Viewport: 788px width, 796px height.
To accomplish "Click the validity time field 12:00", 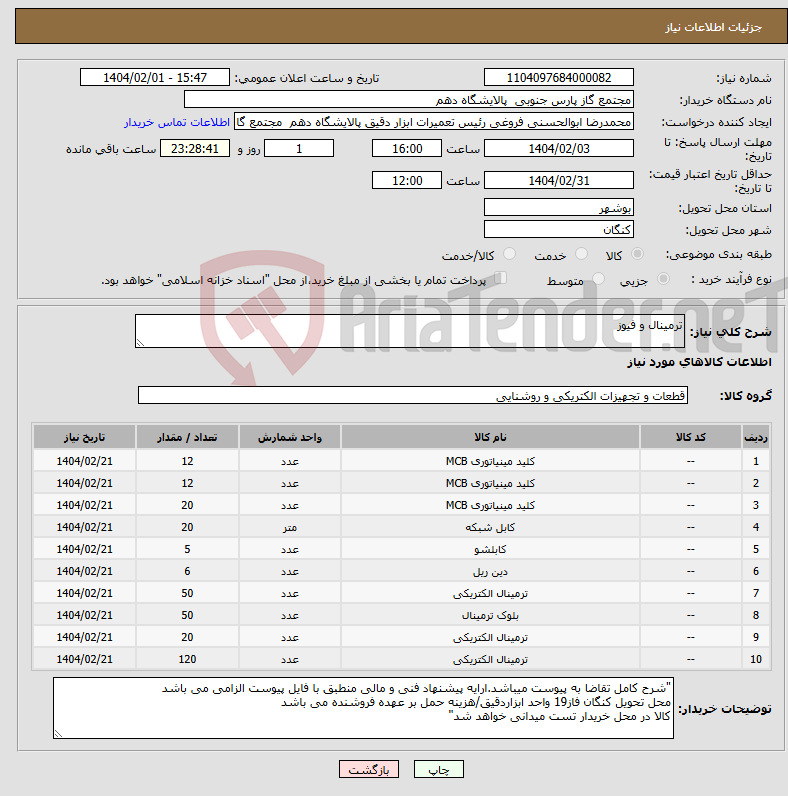I will click(407, 180).
